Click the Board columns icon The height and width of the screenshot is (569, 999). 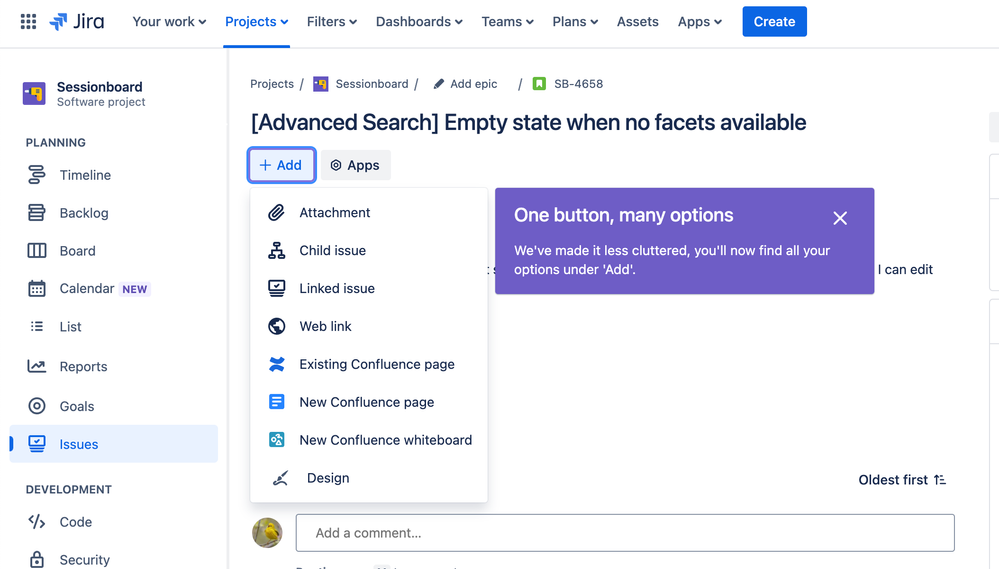[36, 250]
